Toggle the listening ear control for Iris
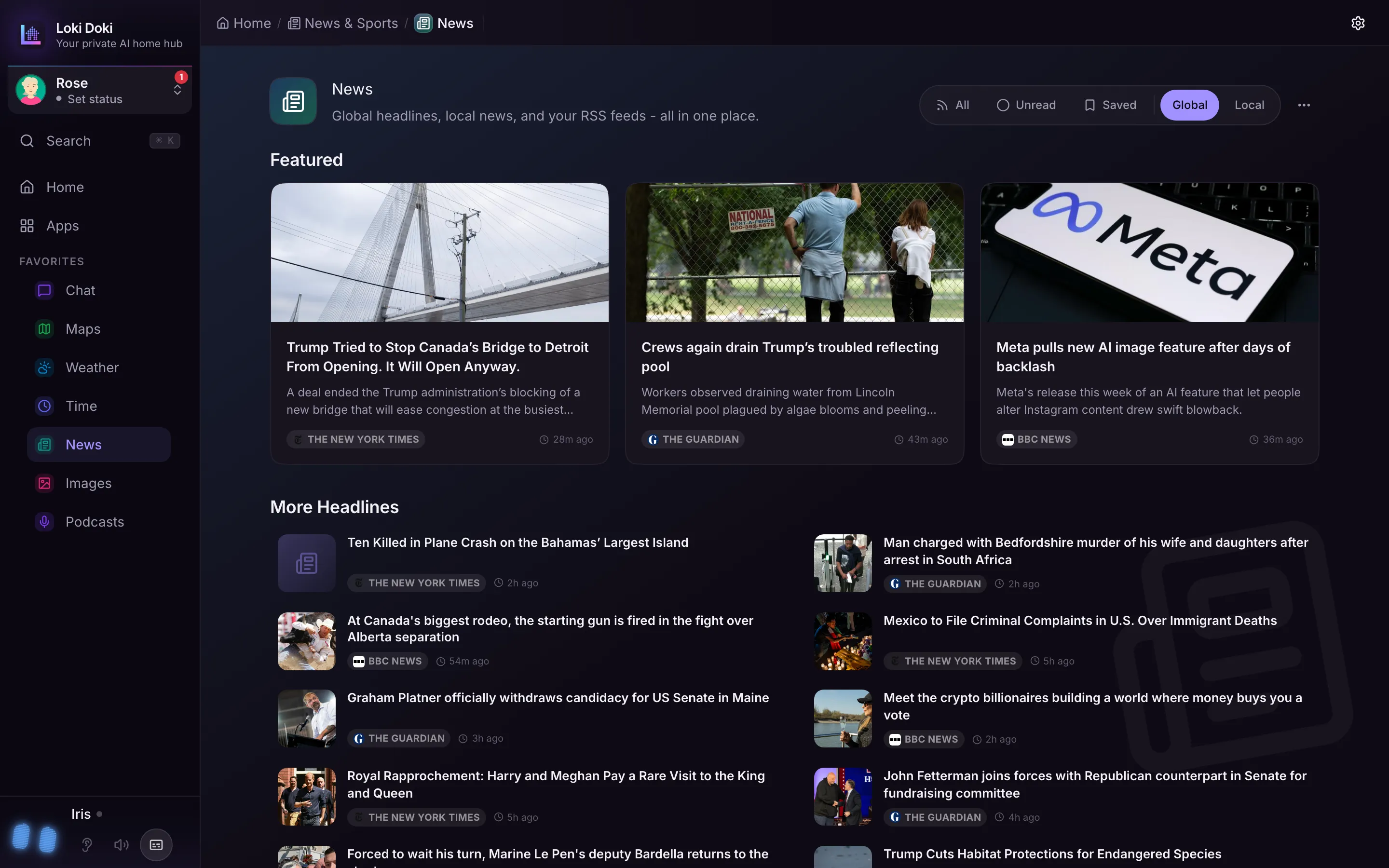Viewport: 1389px width, 868px height. [x=87, y=845]
